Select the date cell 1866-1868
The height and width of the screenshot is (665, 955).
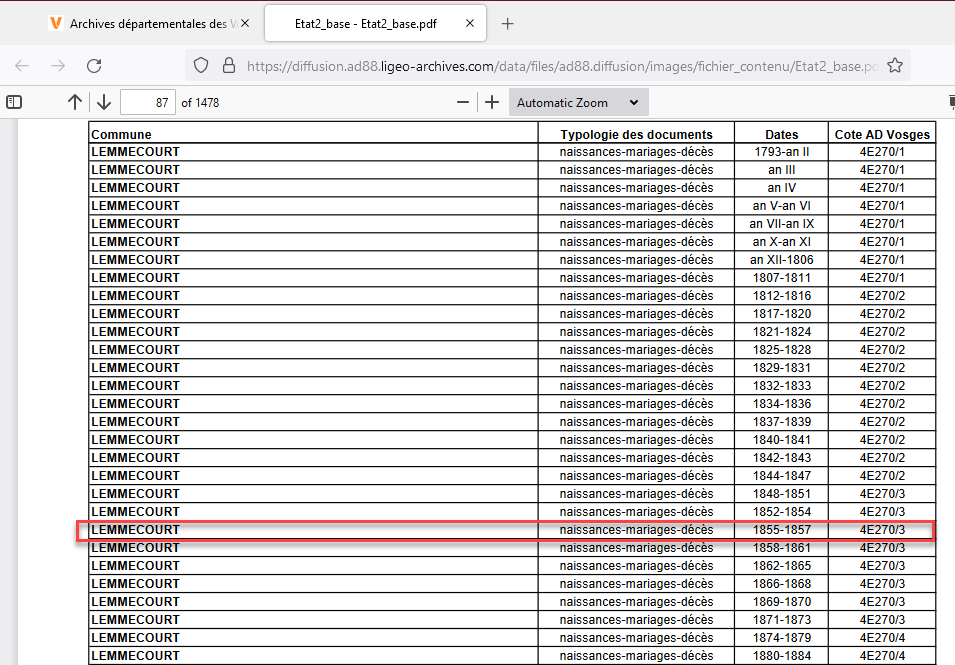[x=781, y=583]
